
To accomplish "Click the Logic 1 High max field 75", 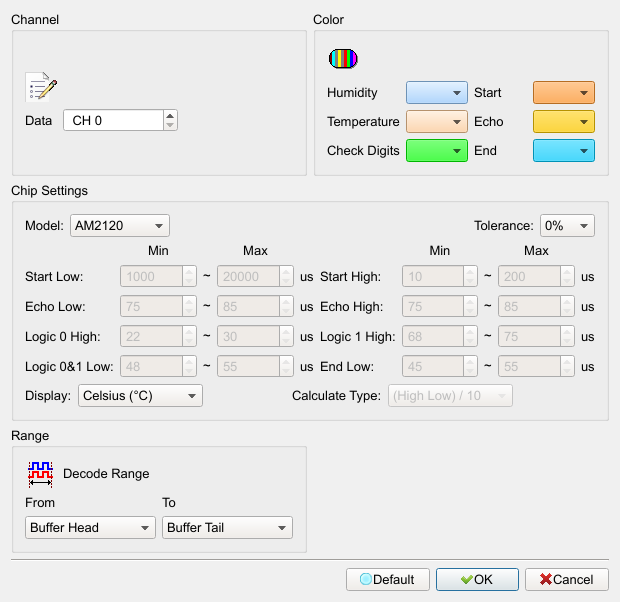I will pos(529,336).
